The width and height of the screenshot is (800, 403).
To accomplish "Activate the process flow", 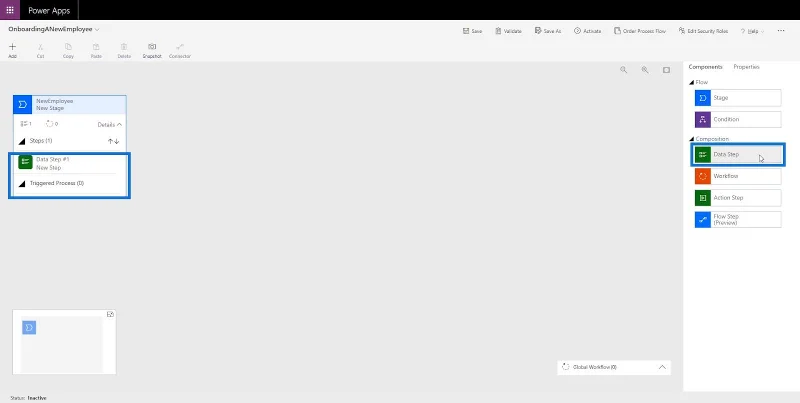I will (x=587, y=31).
